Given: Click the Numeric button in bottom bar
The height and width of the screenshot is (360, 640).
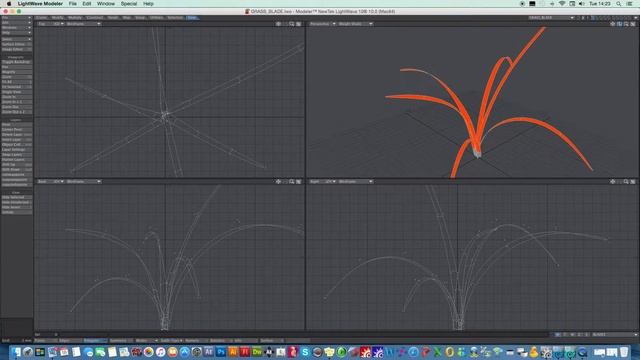Looking at the screenshot, I should [196, 340].
